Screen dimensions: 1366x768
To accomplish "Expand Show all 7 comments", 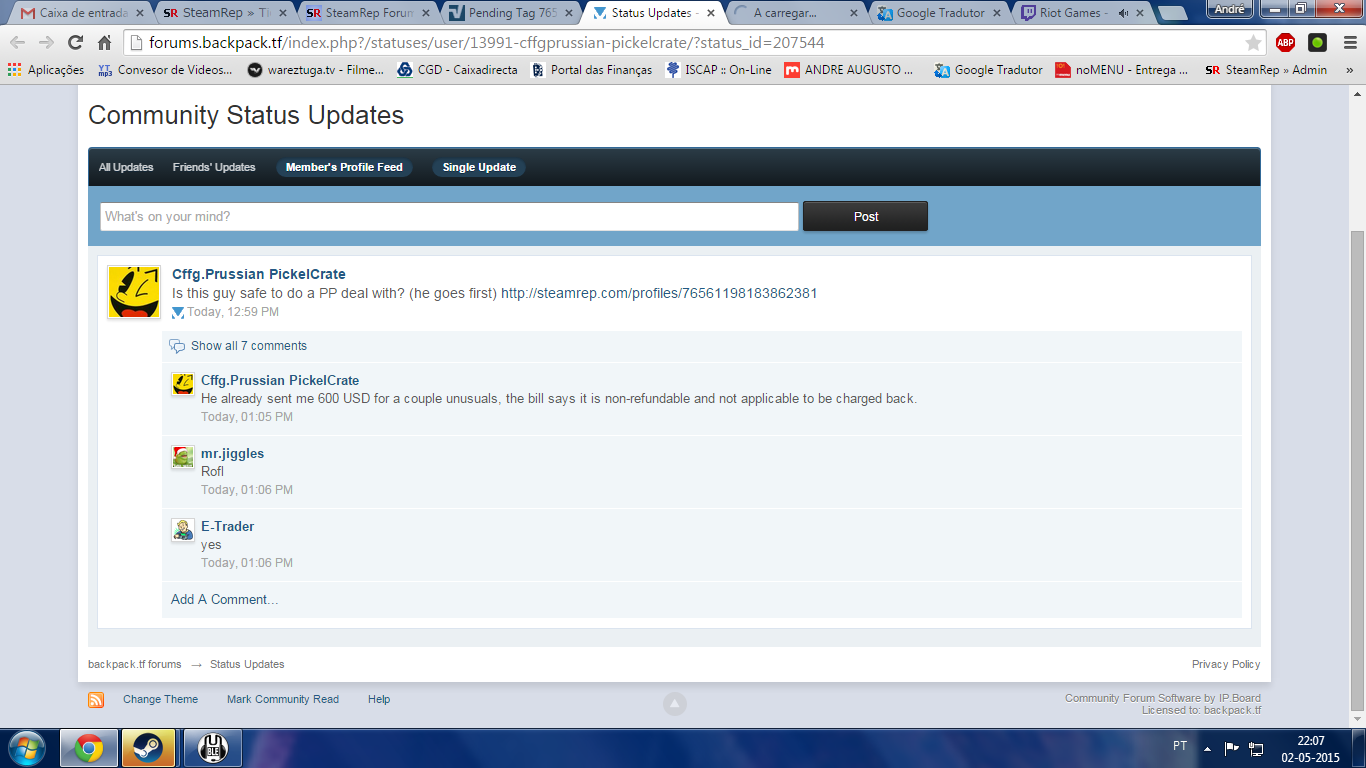I will (x=248, y=346).
